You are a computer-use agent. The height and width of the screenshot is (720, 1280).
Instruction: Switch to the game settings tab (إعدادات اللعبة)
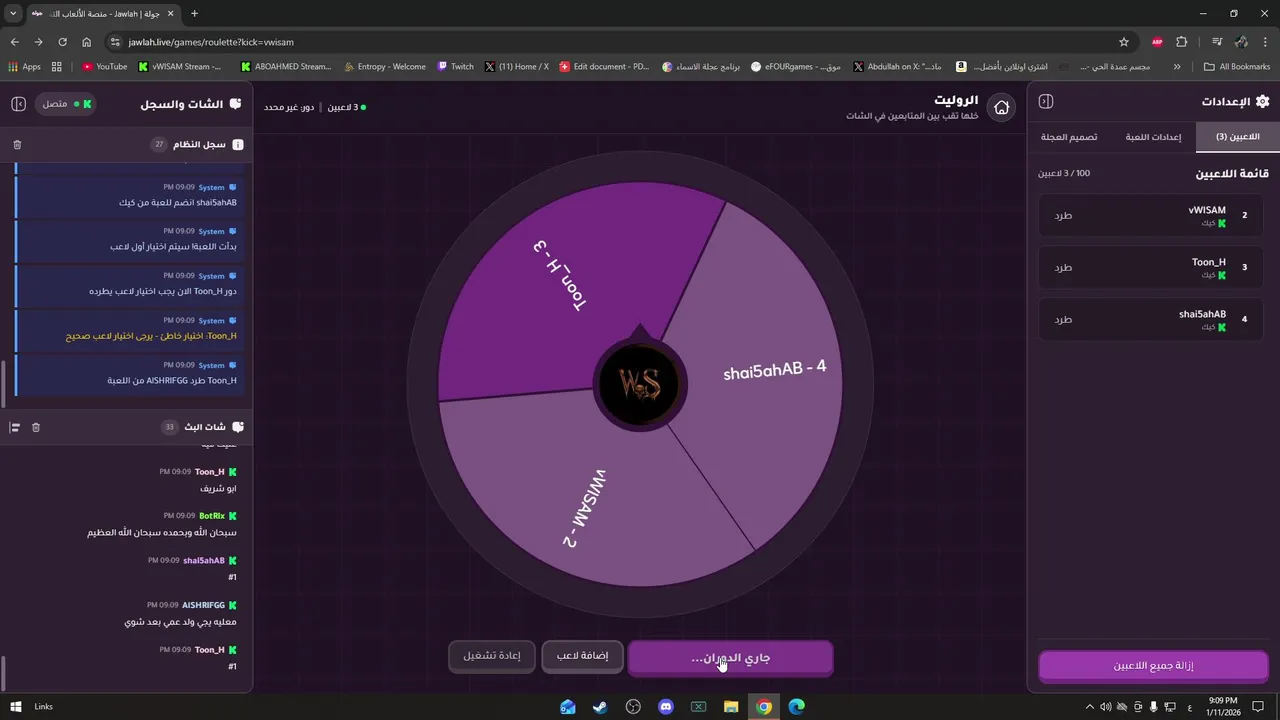point(1153,137)
